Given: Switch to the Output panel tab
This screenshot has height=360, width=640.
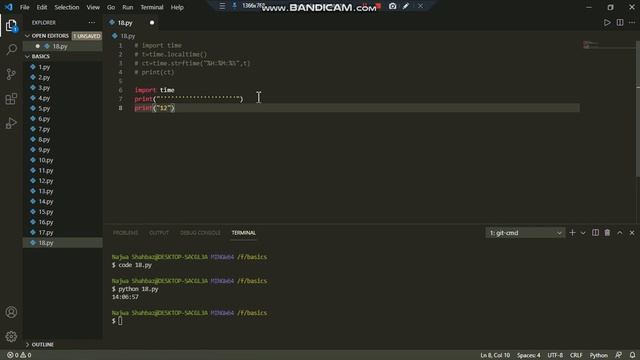Looking at the screenshot, I should [x=159, y=233].
